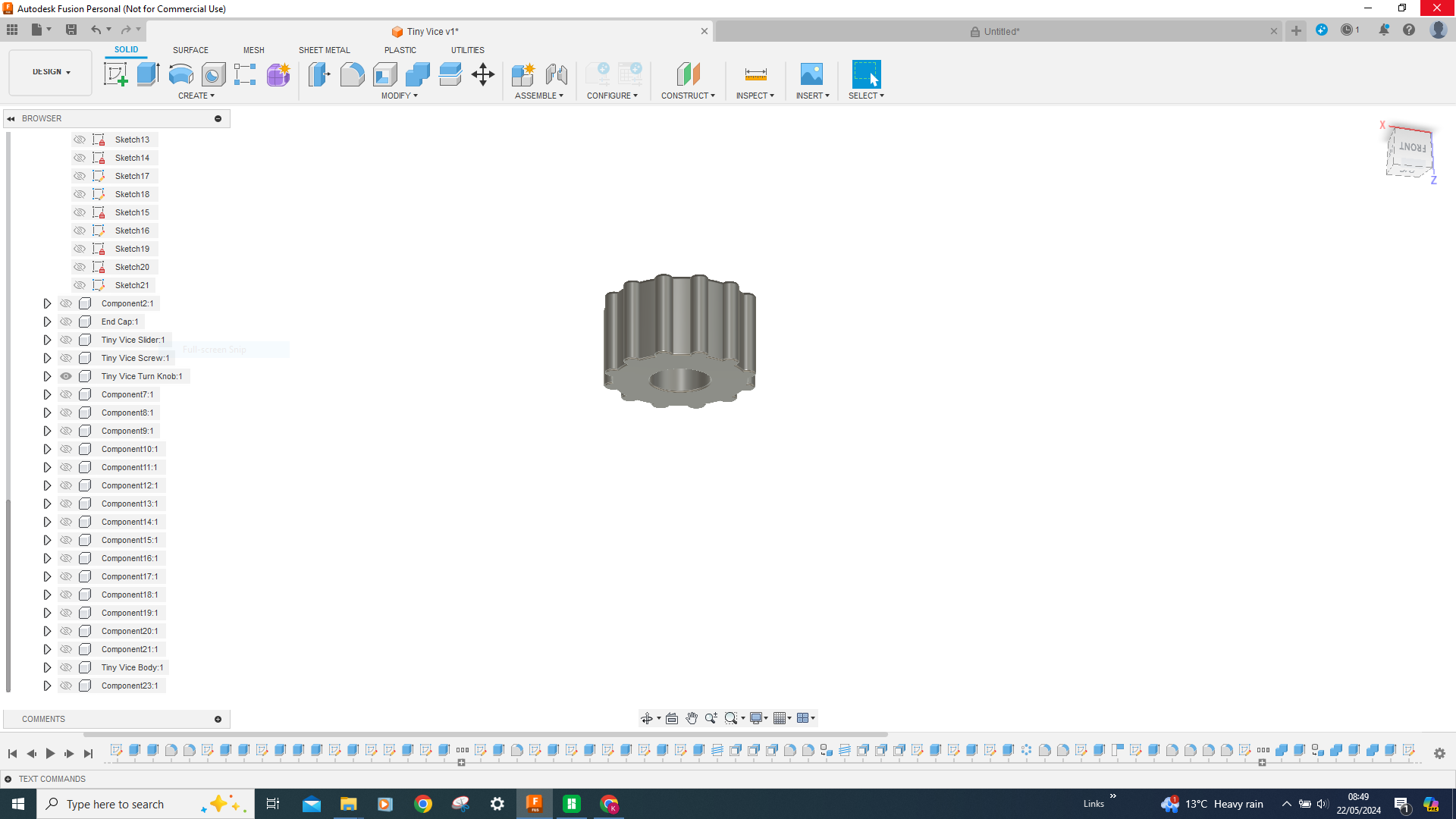Switch to the SURFACE tab

190,50
